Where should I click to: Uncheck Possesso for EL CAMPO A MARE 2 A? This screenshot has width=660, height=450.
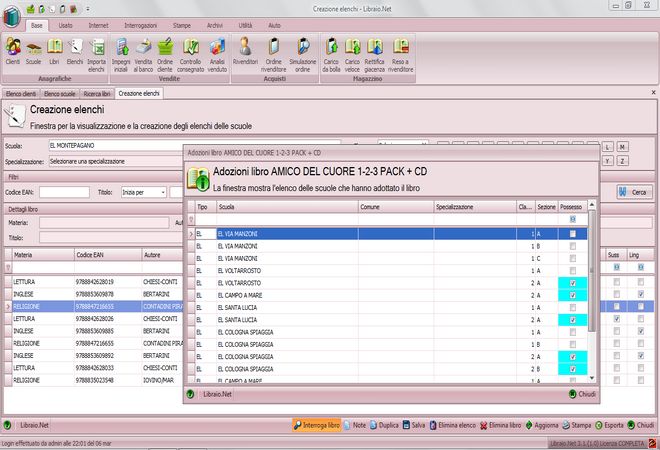click(572, 295)
